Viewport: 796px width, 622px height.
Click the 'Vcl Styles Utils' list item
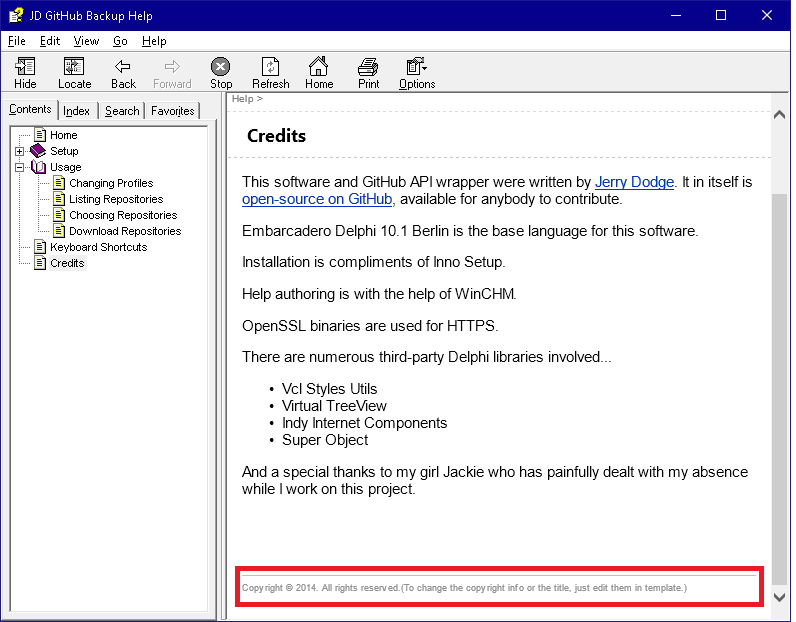pyautogui.click(x=329, y=389)
